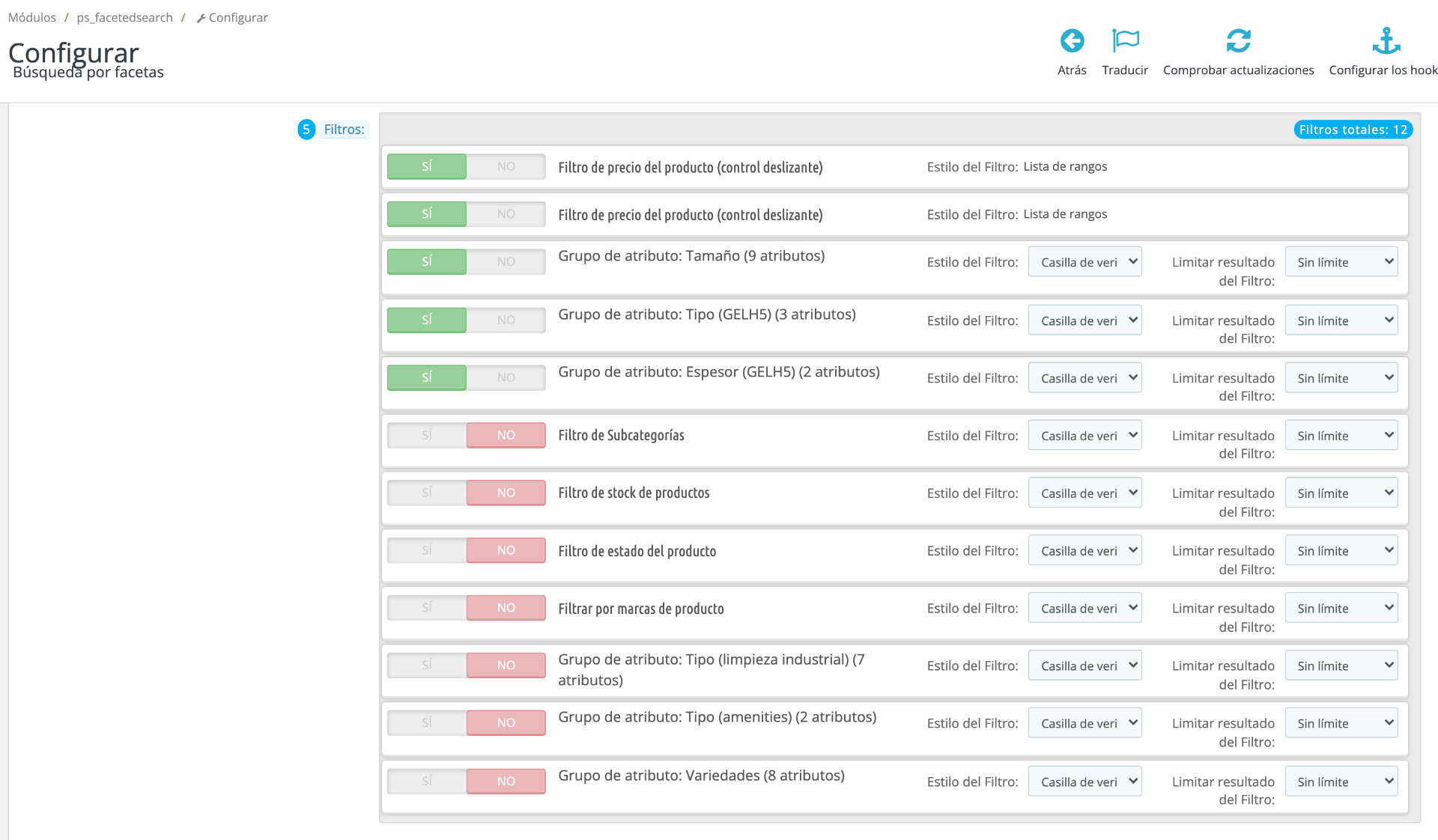The height and width of the screenshot is (840, 1438).
Task: Click the number 5 step badge
Action: tap(306, 130)
